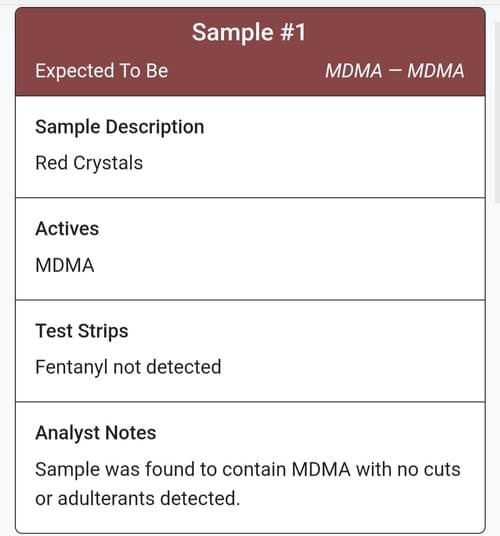Click the Sample #1 card title

tap(249, 32)
